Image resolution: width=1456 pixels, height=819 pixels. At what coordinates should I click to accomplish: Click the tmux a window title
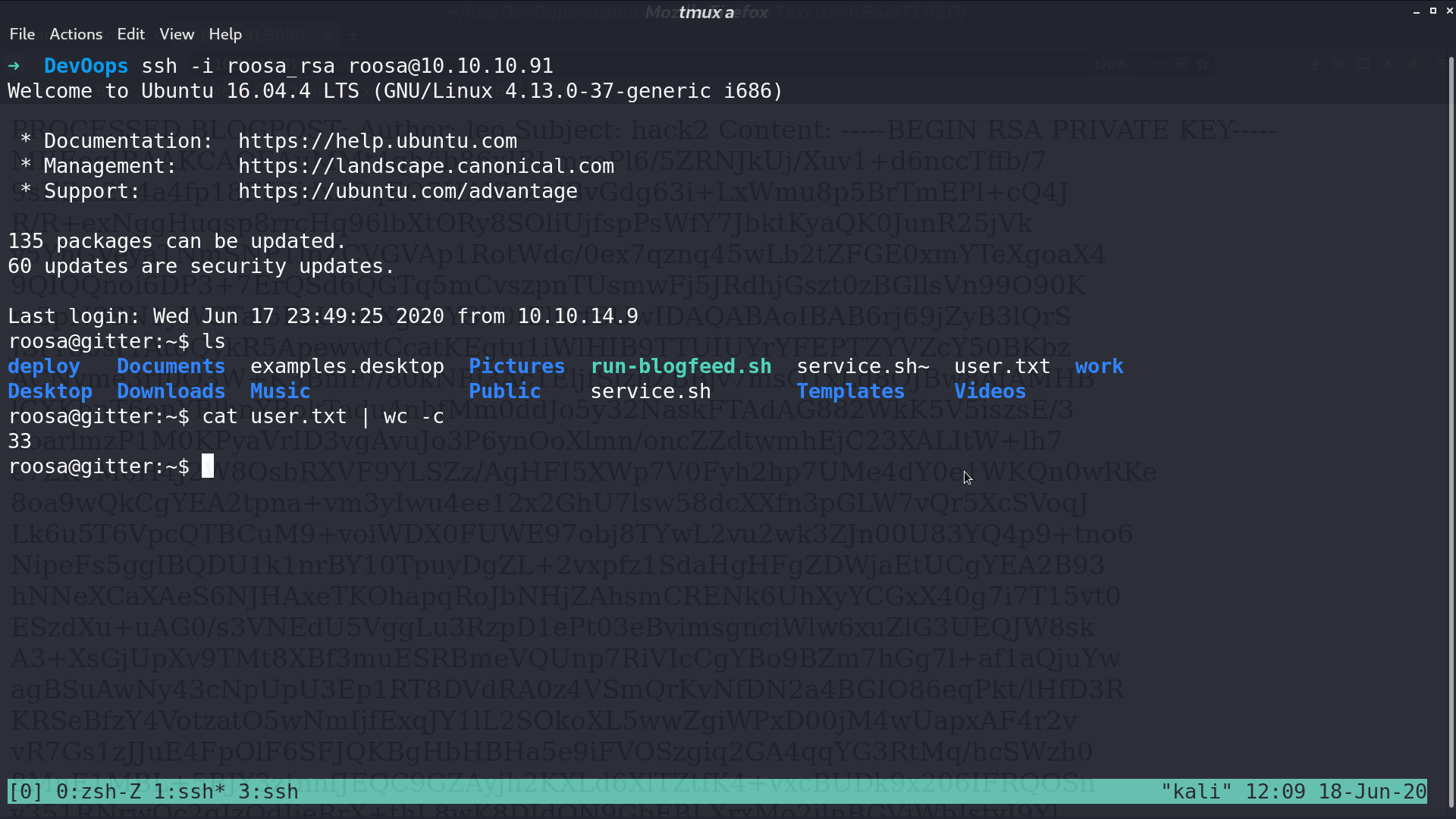pos(706,12)
